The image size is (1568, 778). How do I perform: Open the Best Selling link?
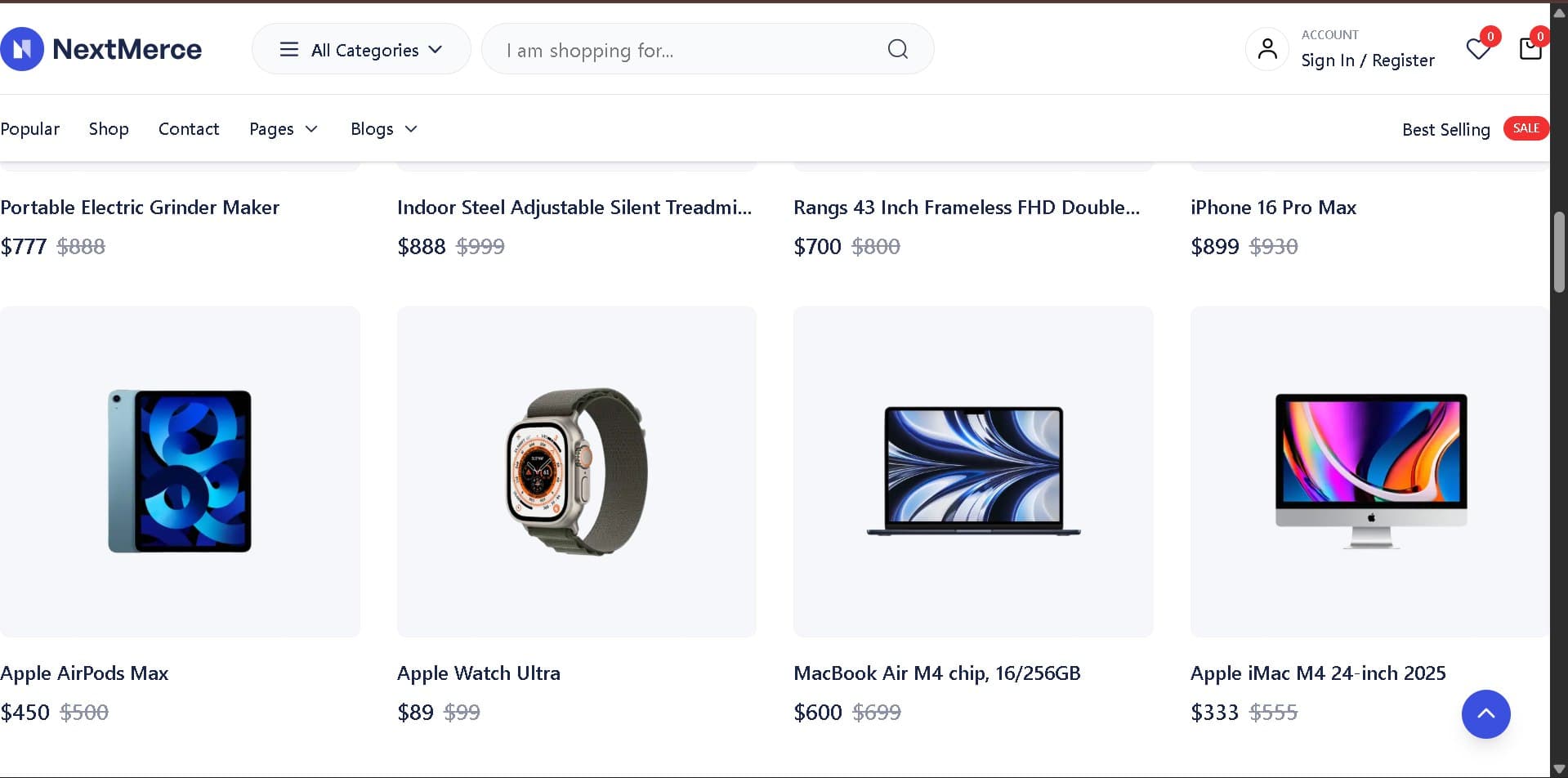[1445, 129]
